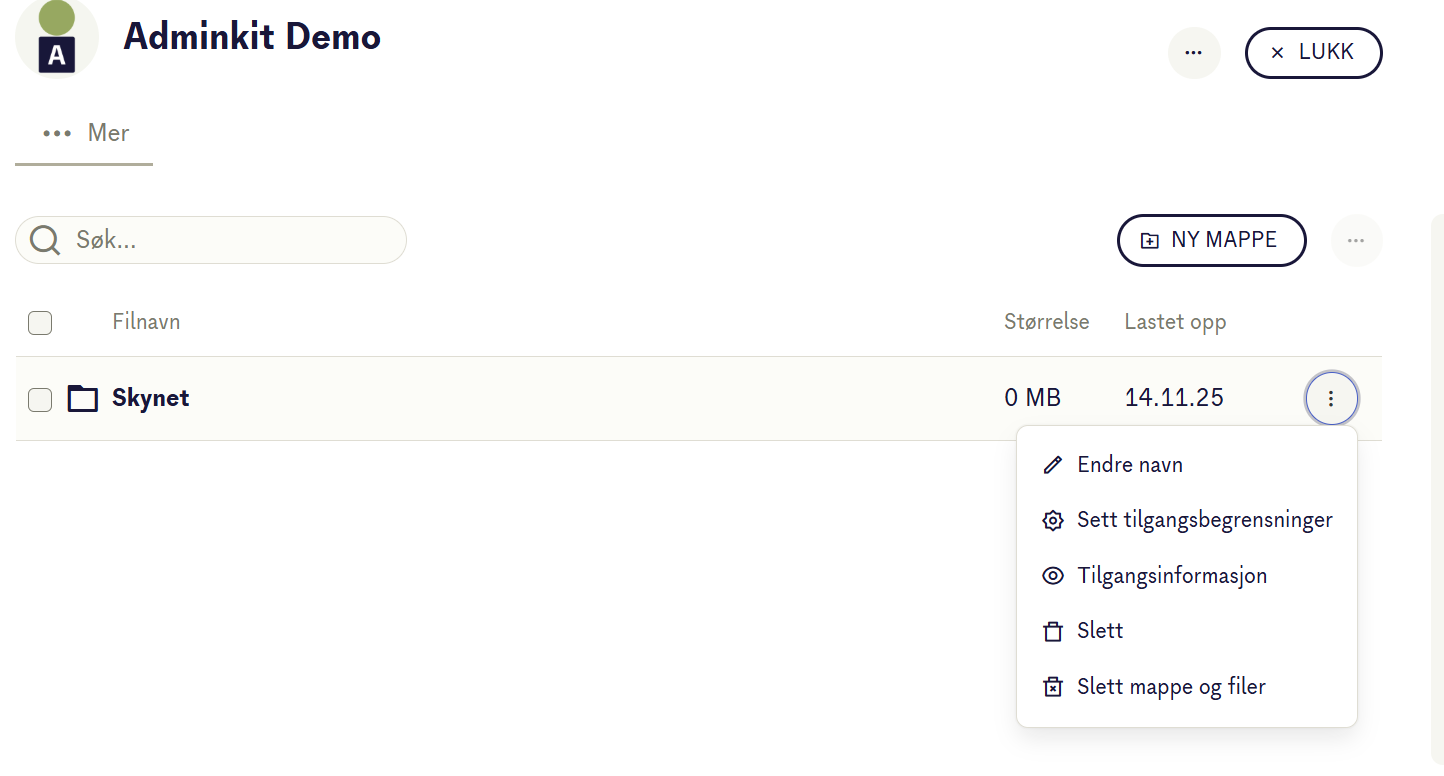Click the Skynet folder icon
This screenshot has width=1444, height=776.
83,399
